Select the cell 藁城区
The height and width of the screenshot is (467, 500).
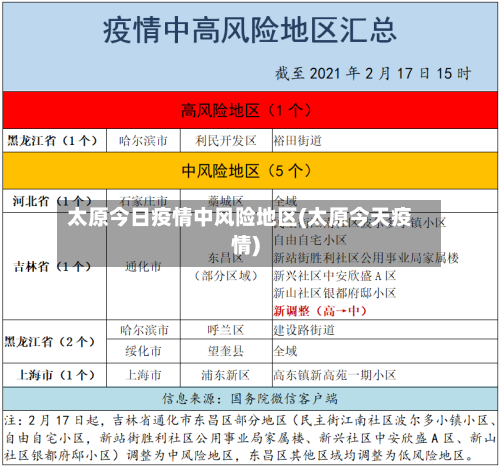pos(226,201)
